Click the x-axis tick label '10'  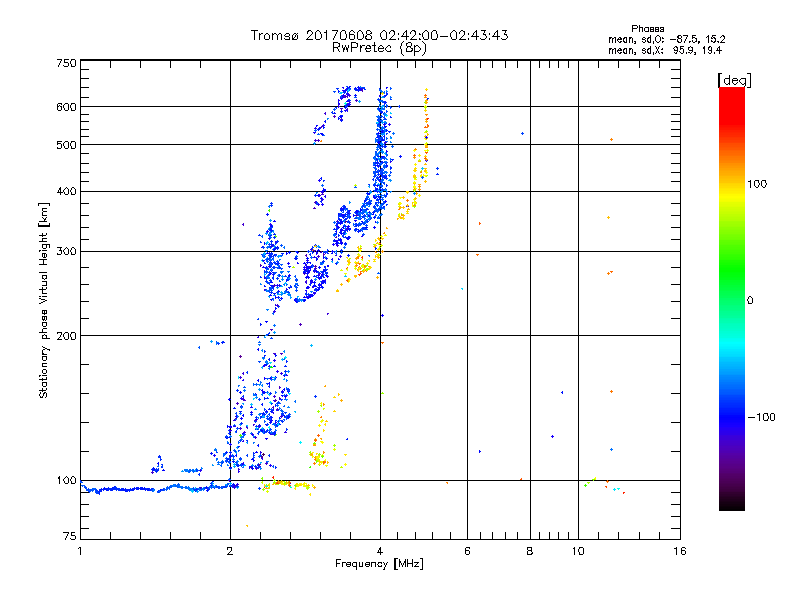pos(578,551)
